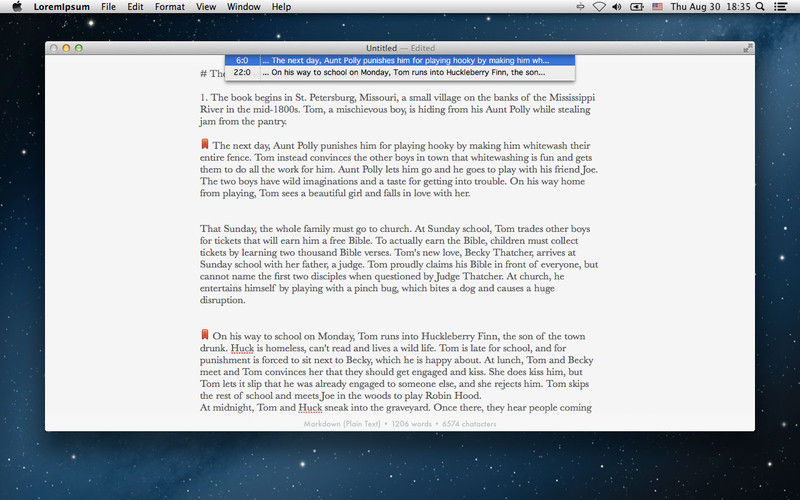
Task: Click the Wi-Fi status icon
Action: point(599,7)
